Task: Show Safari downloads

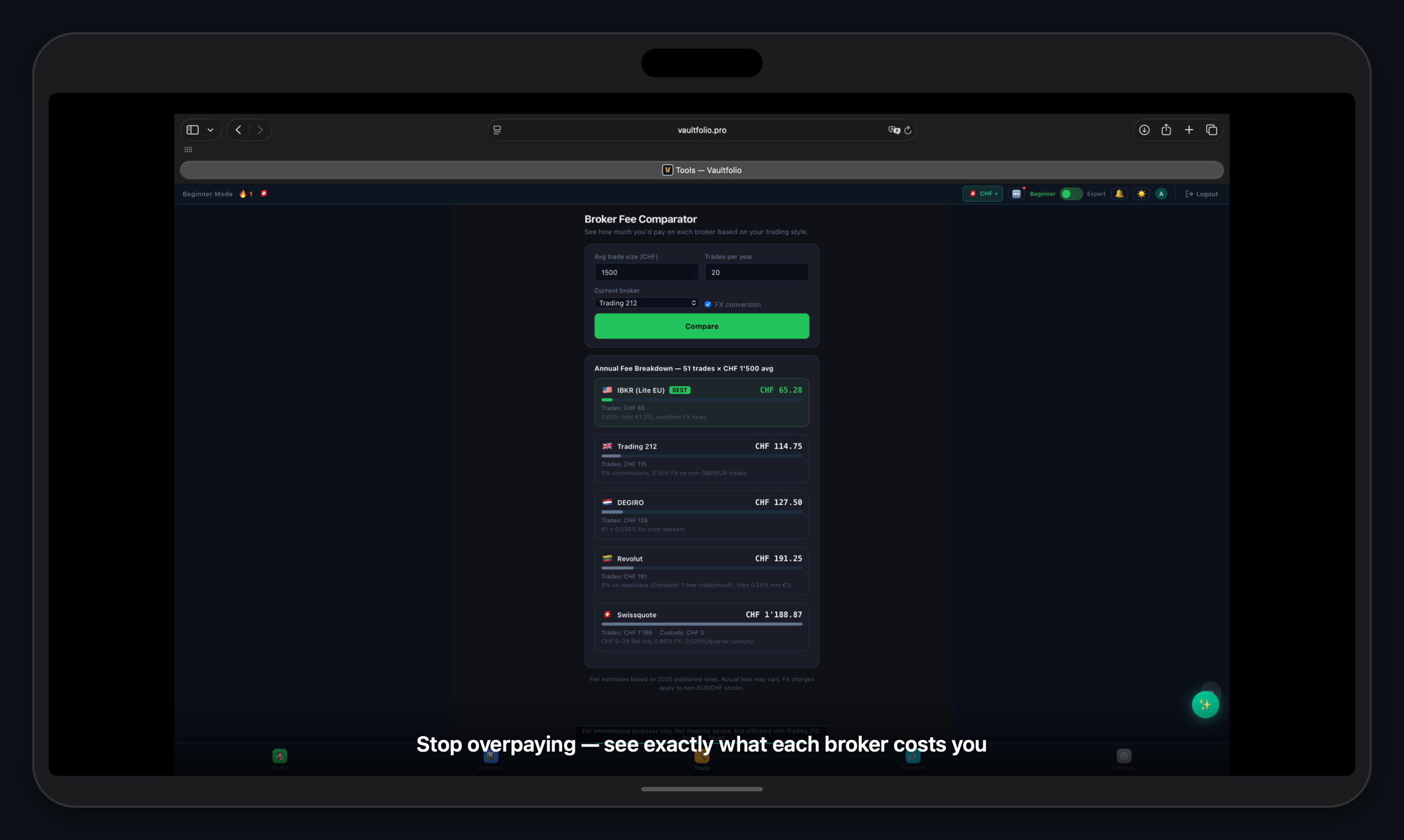Action: [x=1144, y=130]
